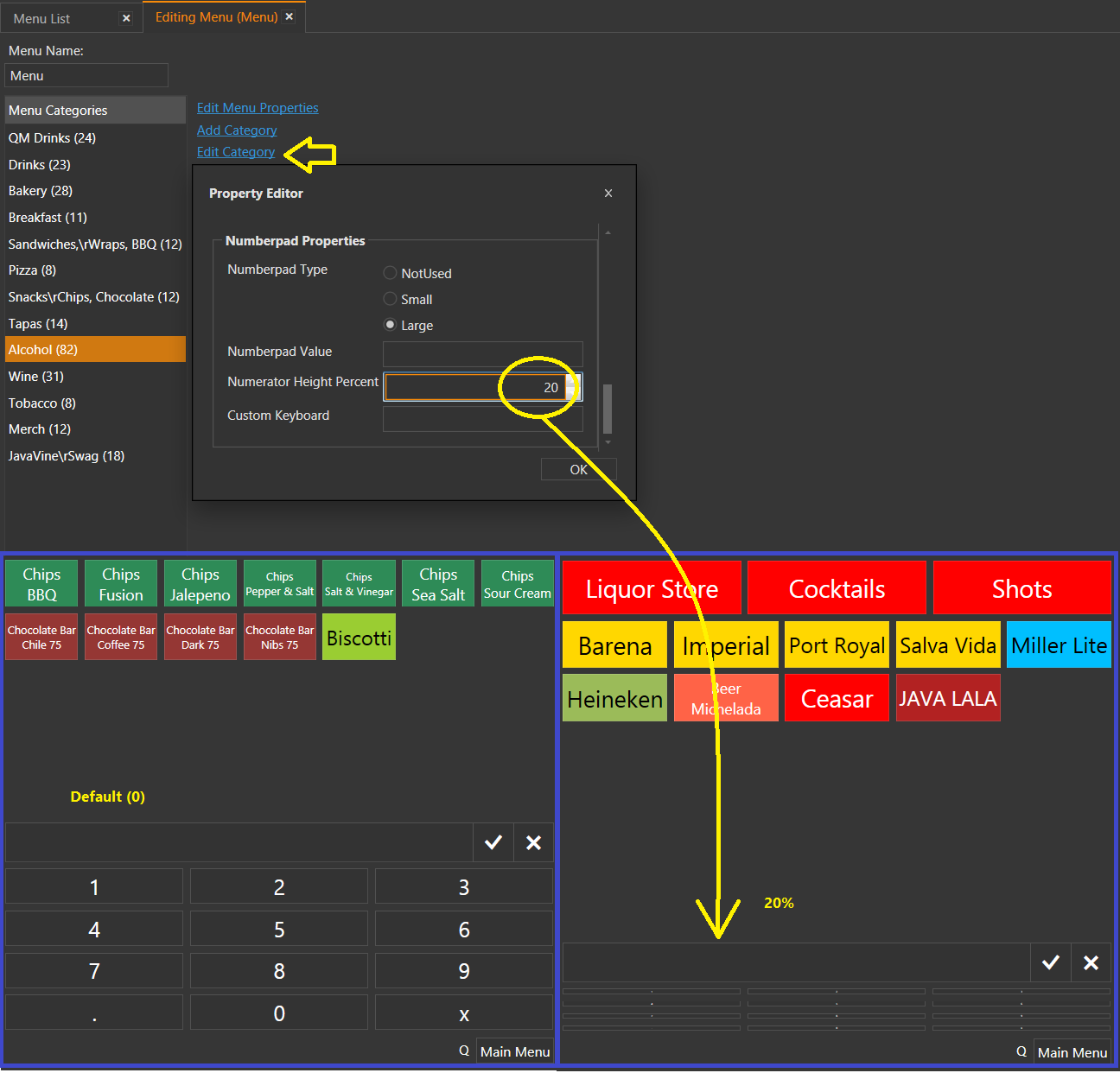Screen dimensions: 1120x1073
Task: Tap the Ceasar button
Action: point(837,698)
